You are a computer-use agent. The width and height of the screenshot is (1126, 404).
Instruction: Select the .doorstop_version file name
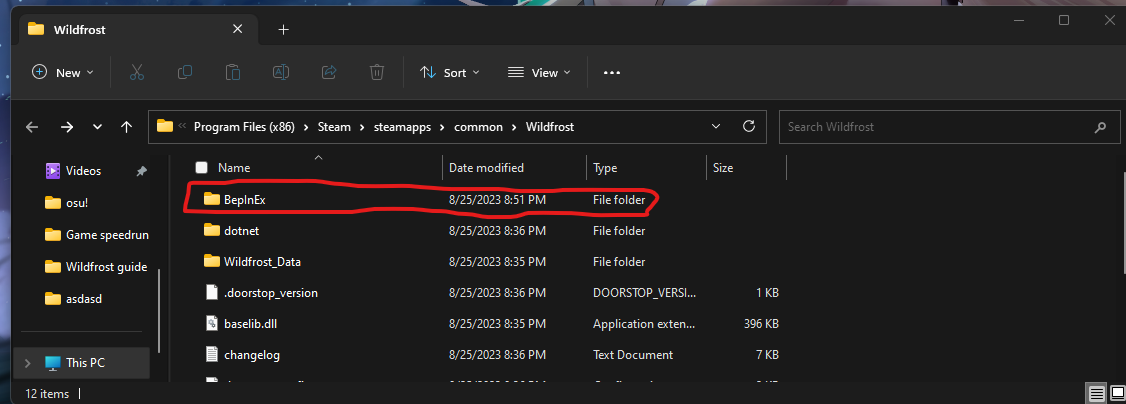tap(271, 293)
